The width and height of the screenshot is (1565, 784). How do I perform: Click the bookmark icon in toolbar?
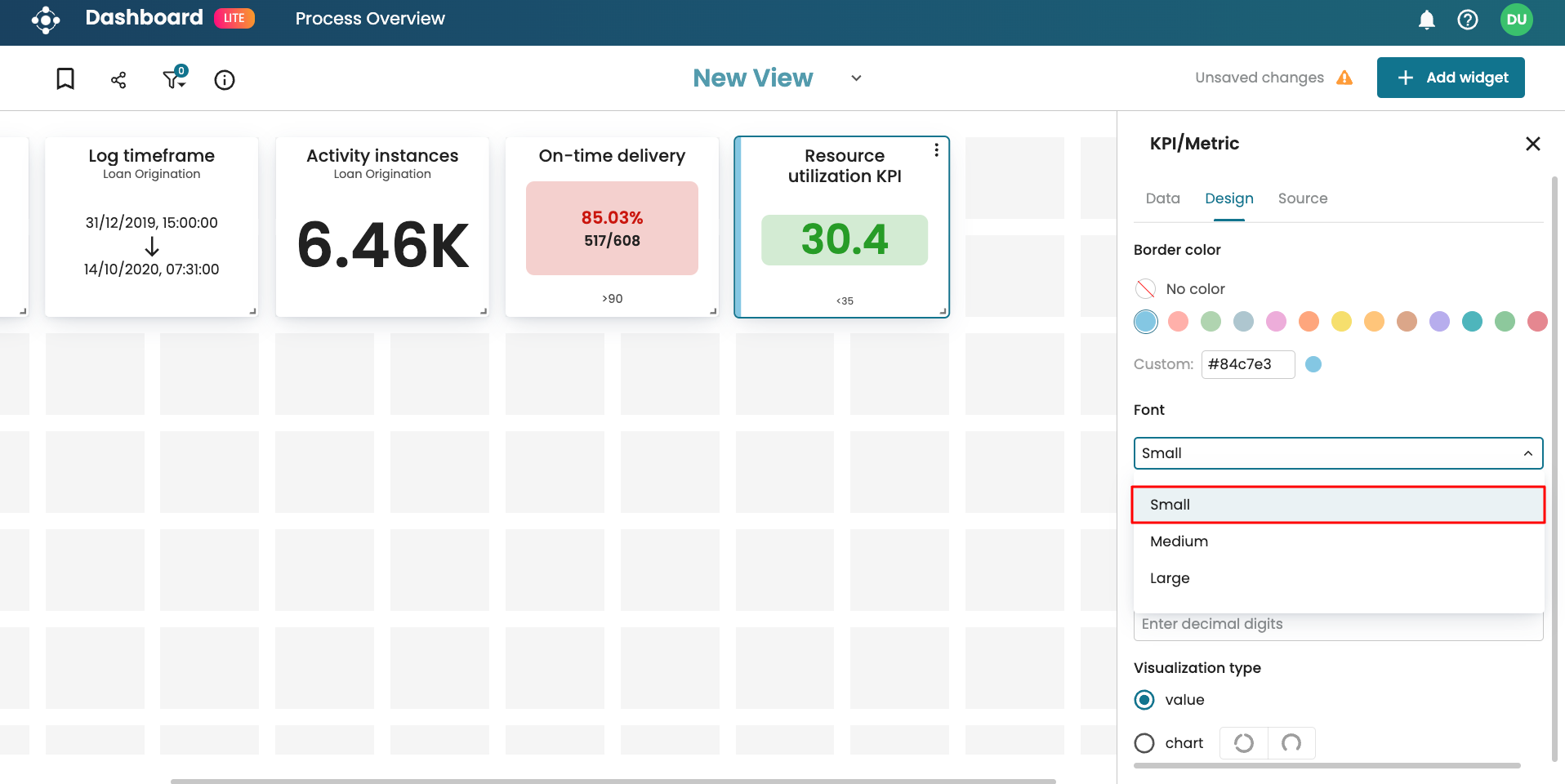(65, 79)
